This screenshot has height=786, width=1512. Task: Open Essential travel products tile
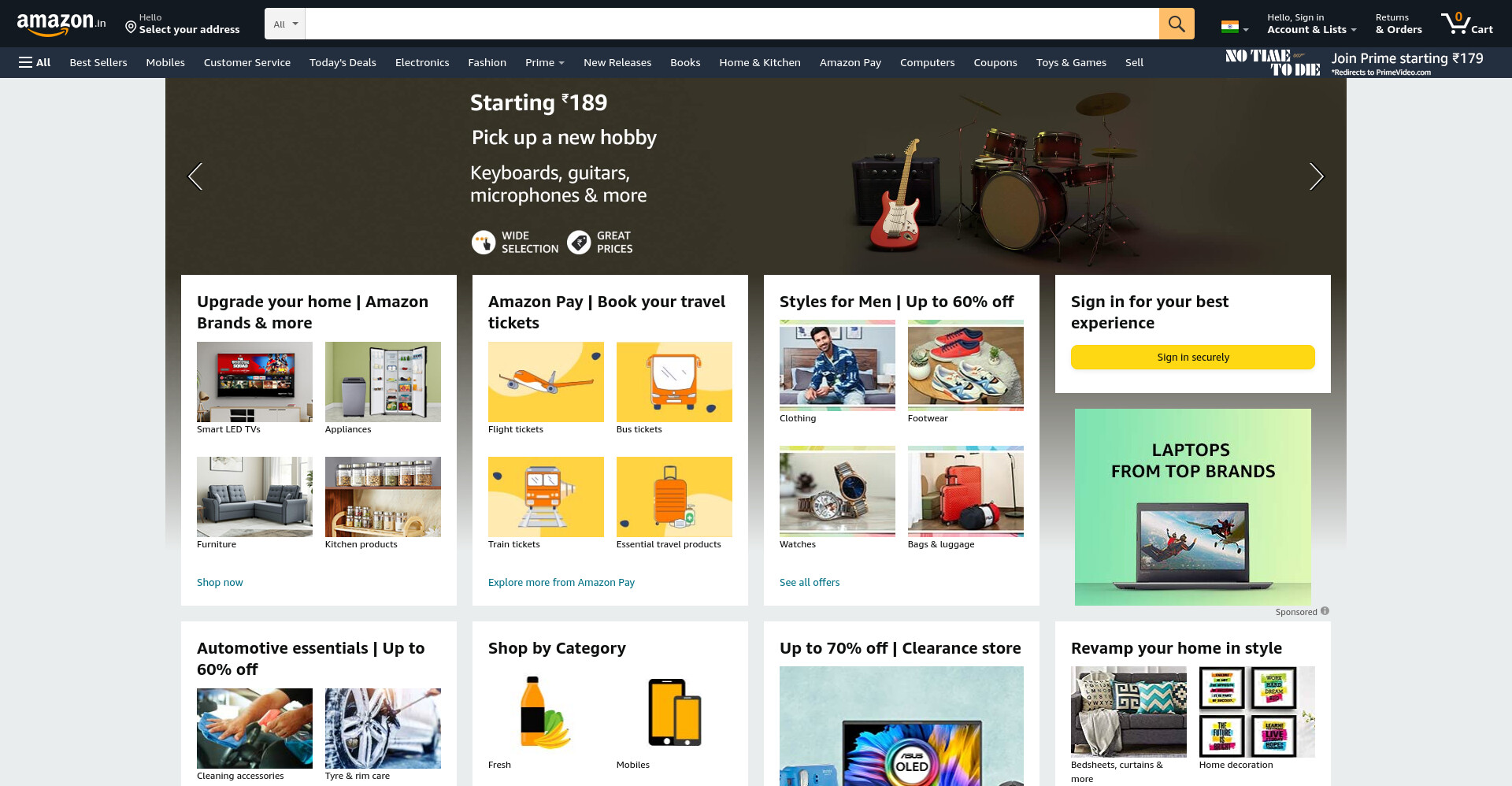[x=674, y=497]
